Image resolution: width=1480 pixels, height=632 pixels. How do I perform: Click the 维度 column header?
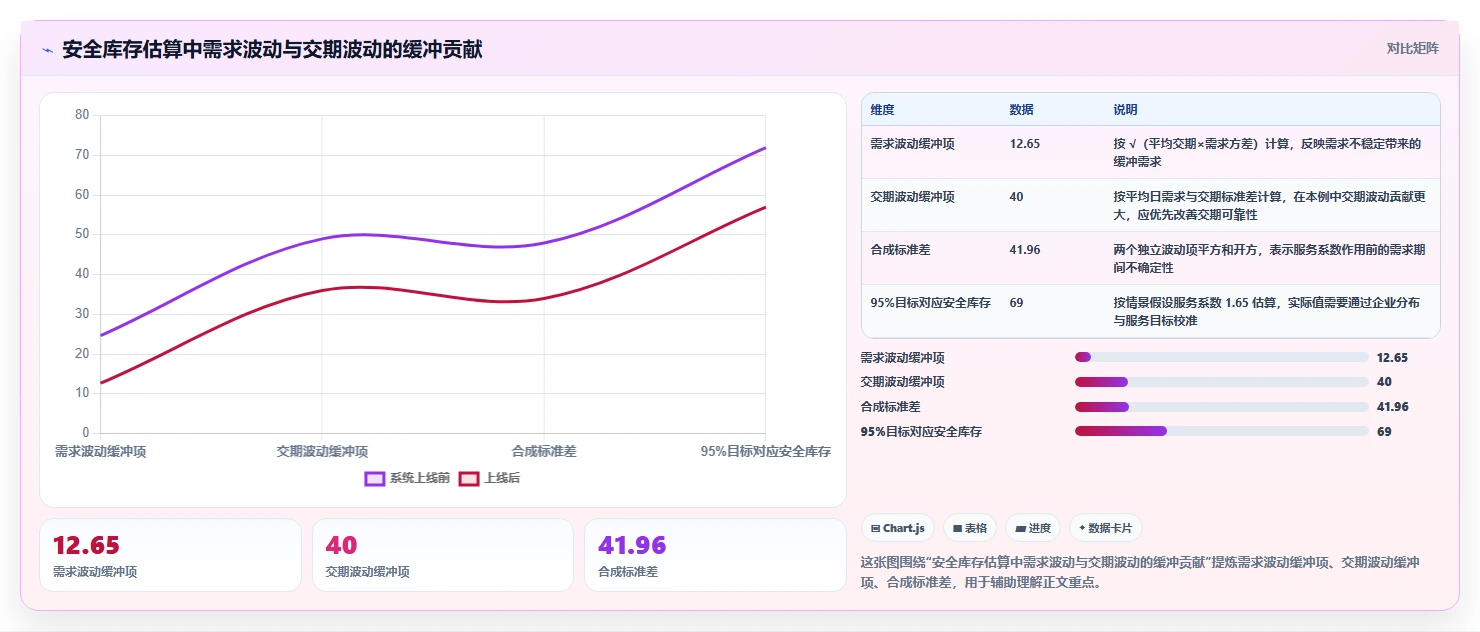(883, 110)
